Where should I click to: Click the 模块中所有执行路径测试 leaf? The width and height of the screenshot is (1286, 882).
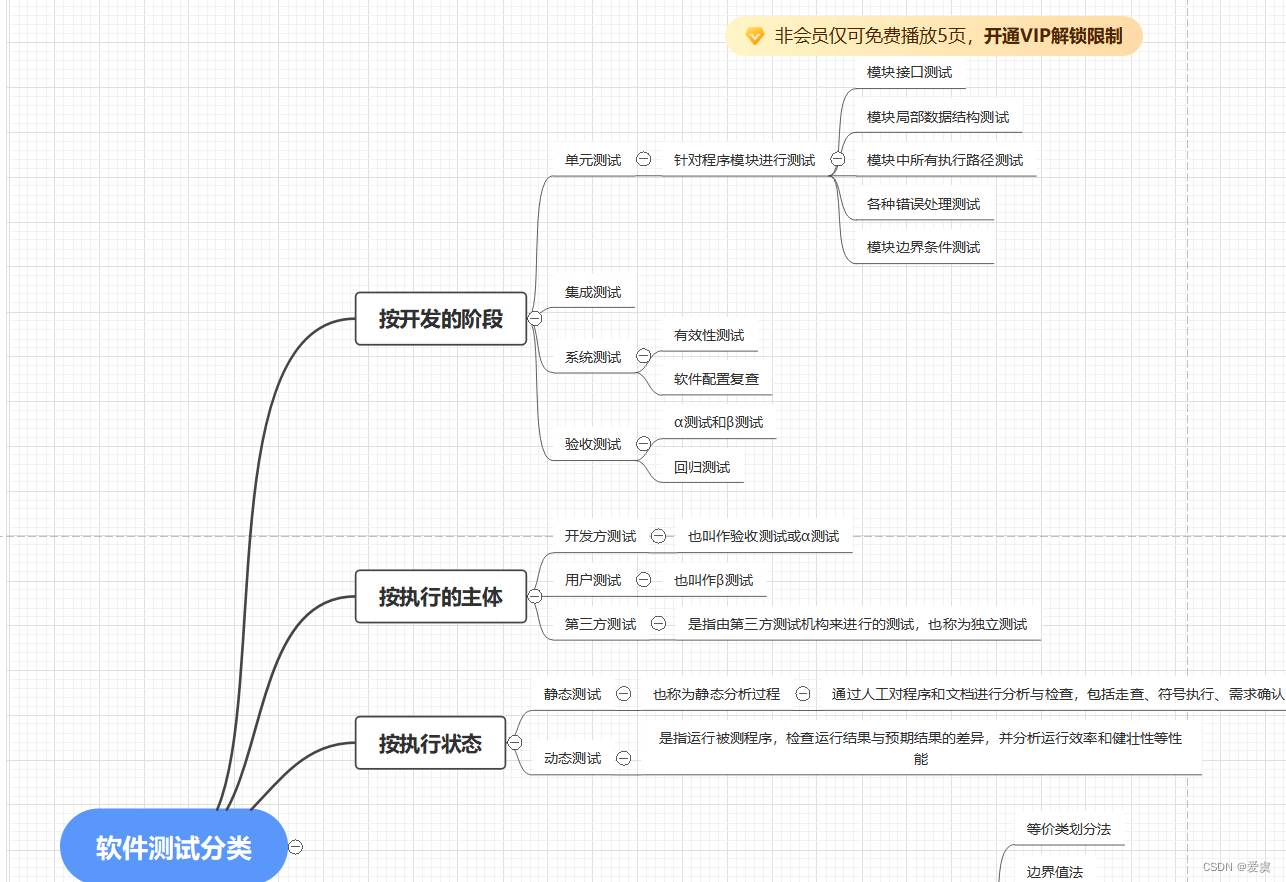click(945, 160)
